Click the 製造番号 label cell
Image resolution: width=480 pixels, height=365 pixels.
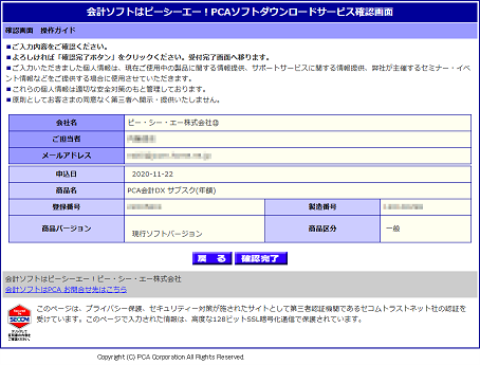322,207
